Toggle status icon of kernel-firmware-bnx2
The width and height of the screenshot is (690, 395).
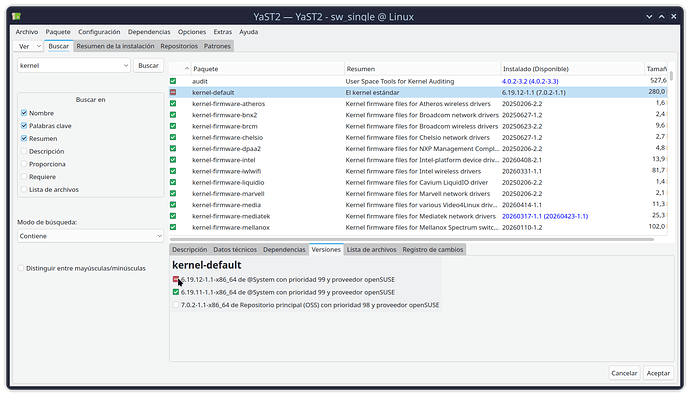[173, 115]
